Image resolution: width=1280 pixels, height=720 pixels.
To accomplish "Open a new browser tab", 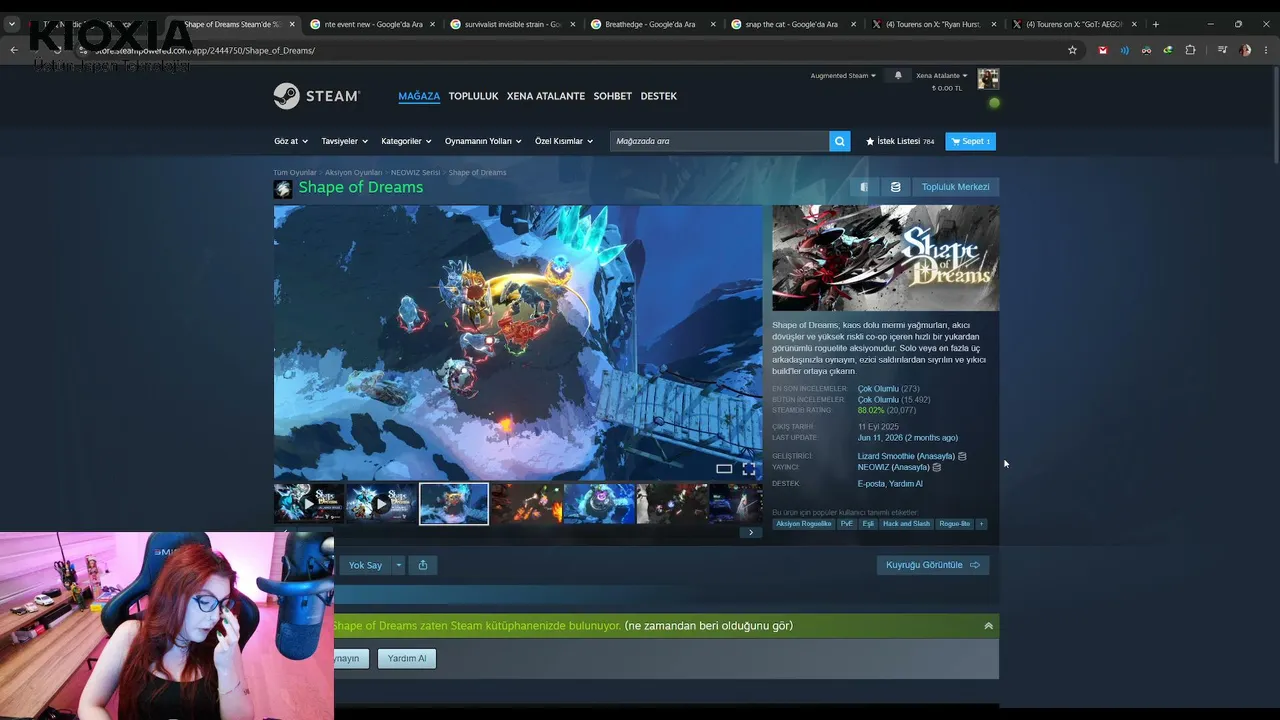I will (x=1156, y=24).
